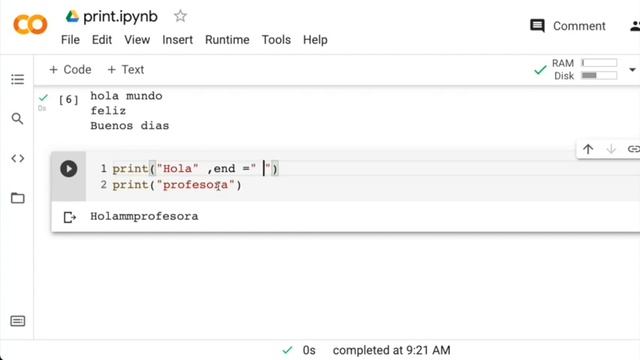This screenshot has height=360, width=640.
Task: Click output line hola mundo
Action: coord(126,96)
